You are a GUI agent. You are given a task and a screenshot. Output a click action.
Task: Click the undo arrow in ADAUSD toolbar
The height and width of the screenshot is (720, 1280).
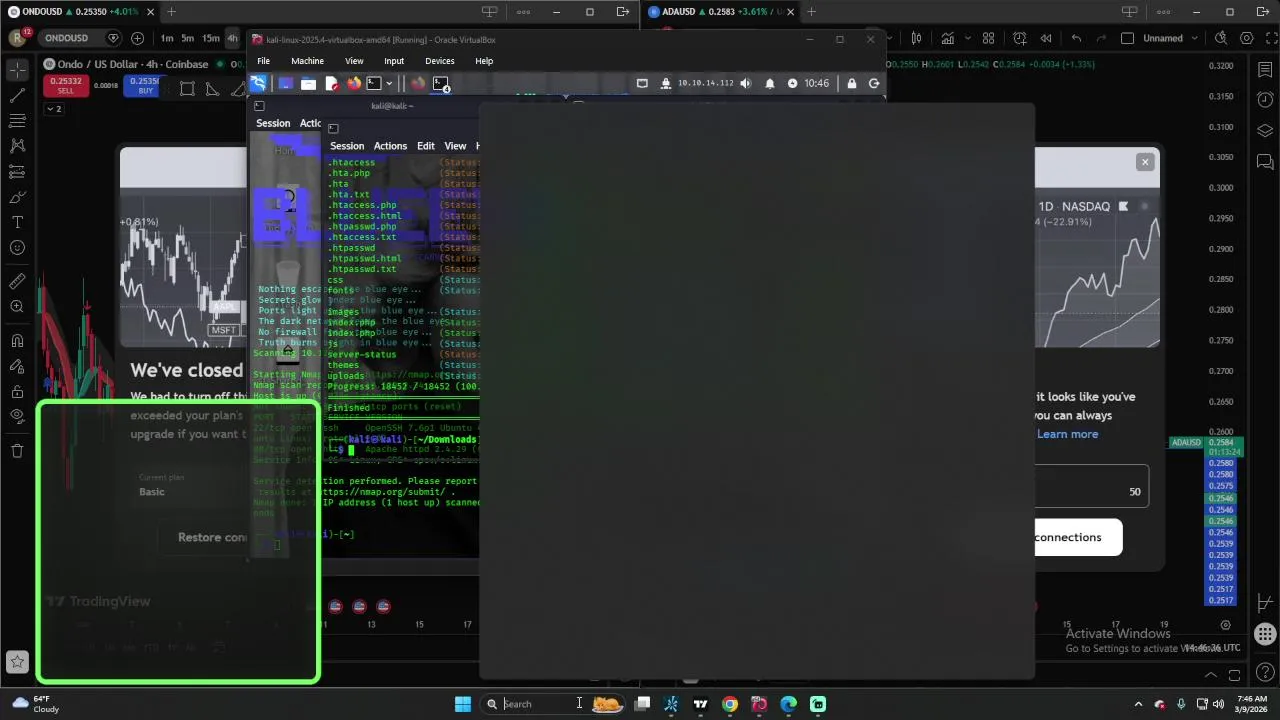[x=1076, y=38]
